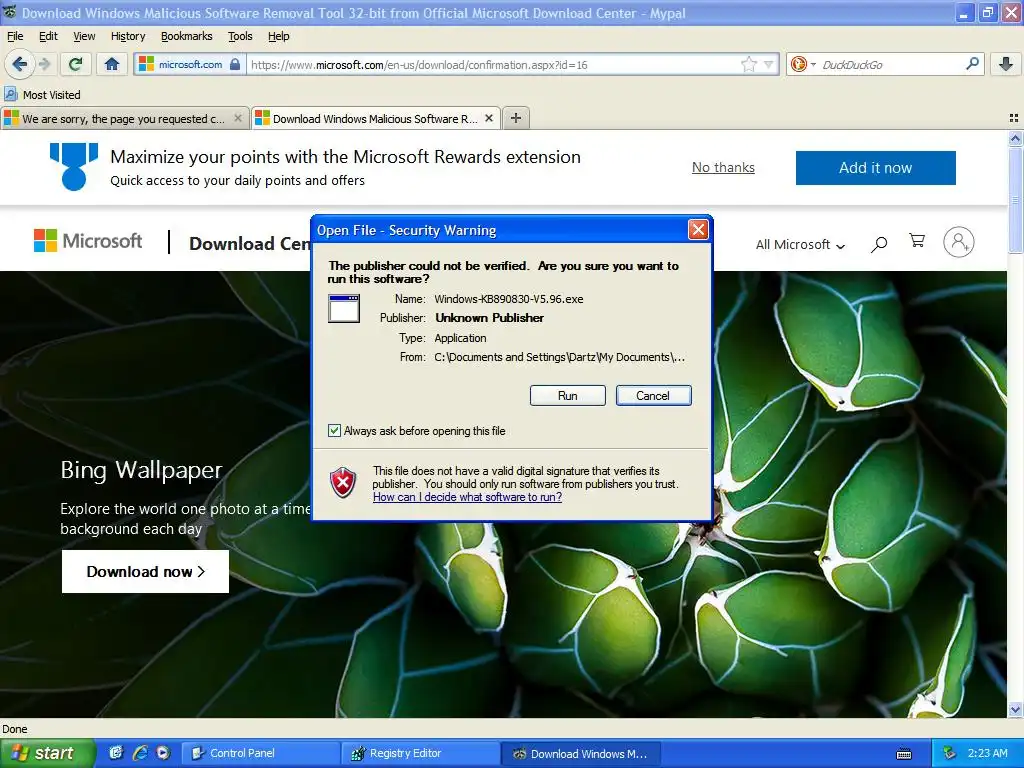Go back using the browser Back arrow
The height and width of the screenshot is (768, 1024).
pos(20,64)
